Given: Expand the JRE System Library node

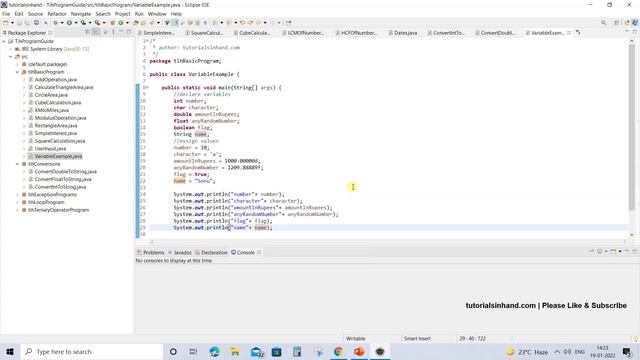Looking at the screenshot, I should point(11,49).
